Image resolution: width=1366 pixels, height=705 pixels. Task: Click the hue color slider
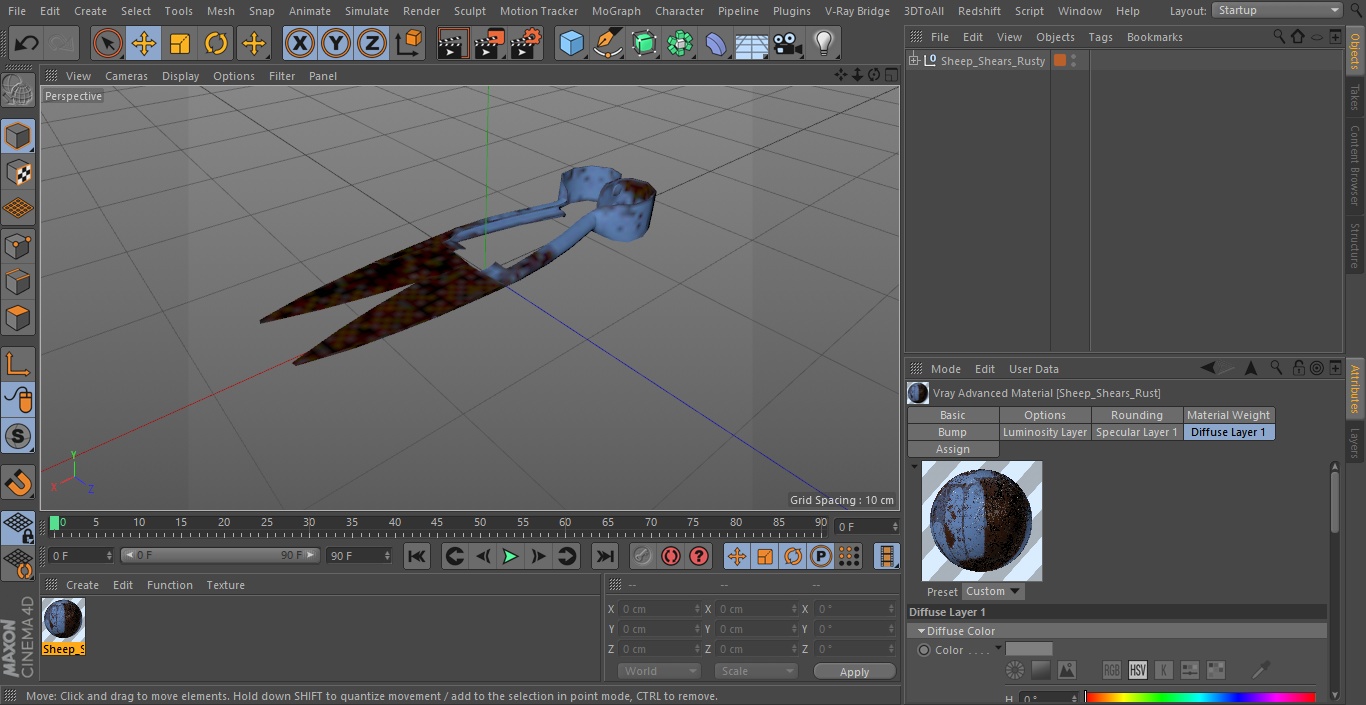pos(1200,698)
